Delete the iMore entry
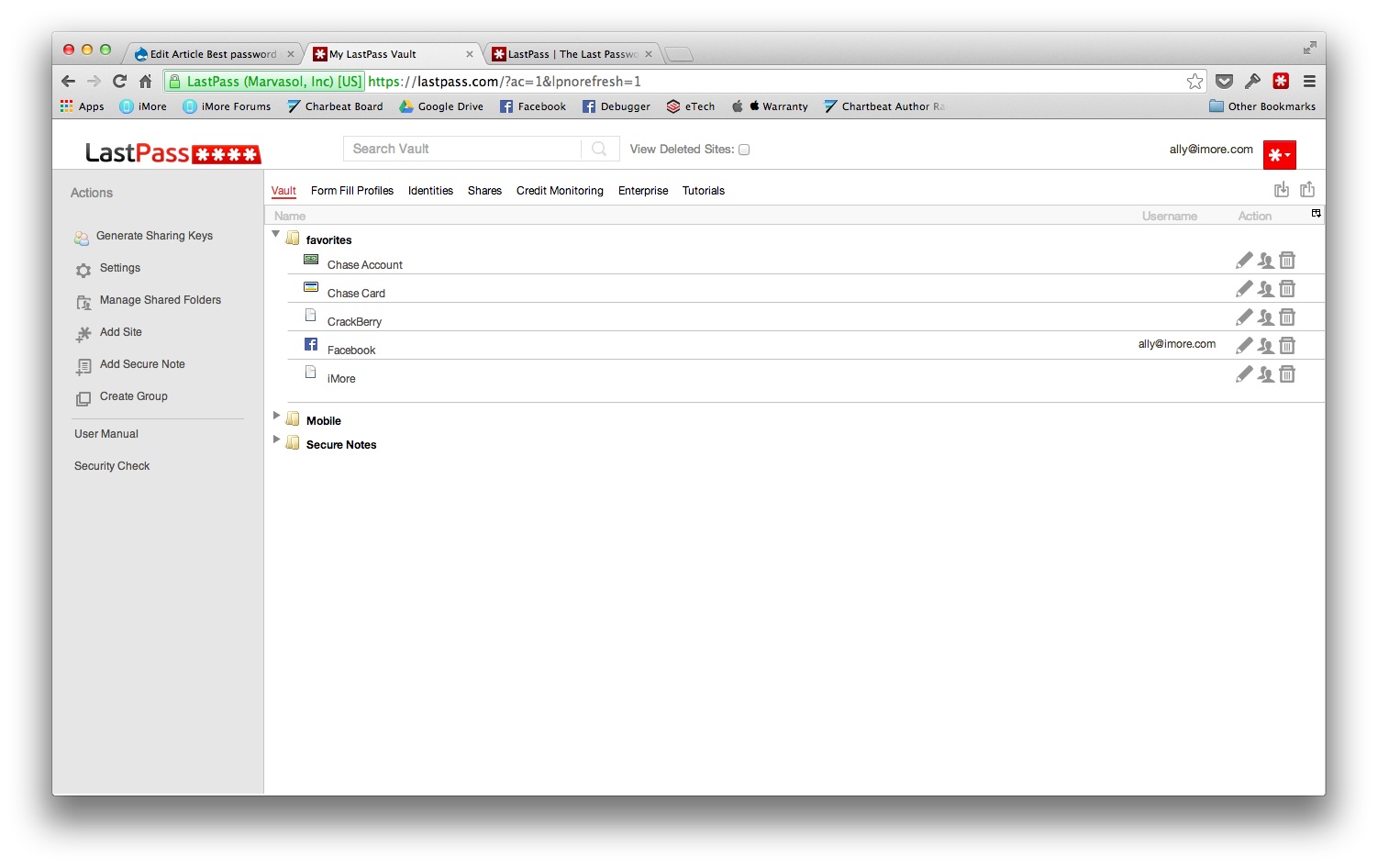Image resolution: width=1378 pixels, height=868 pixels. pos(1287,374)
